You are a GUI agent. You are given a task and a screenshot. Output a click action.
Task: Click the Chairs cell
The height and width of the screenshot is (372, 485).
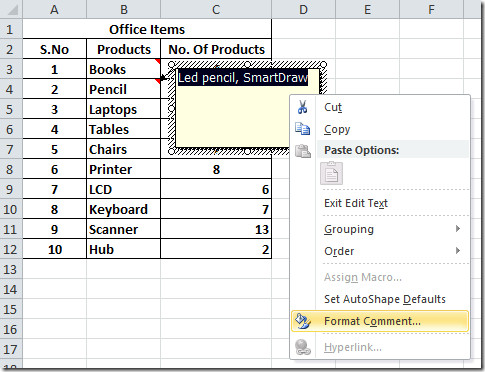[124, 149]
